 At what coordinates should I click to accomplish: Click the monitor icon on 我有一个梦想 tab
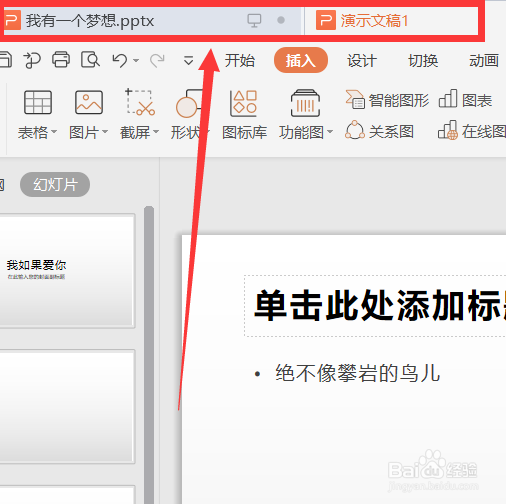pyautogui.click(x=254, y=21)
